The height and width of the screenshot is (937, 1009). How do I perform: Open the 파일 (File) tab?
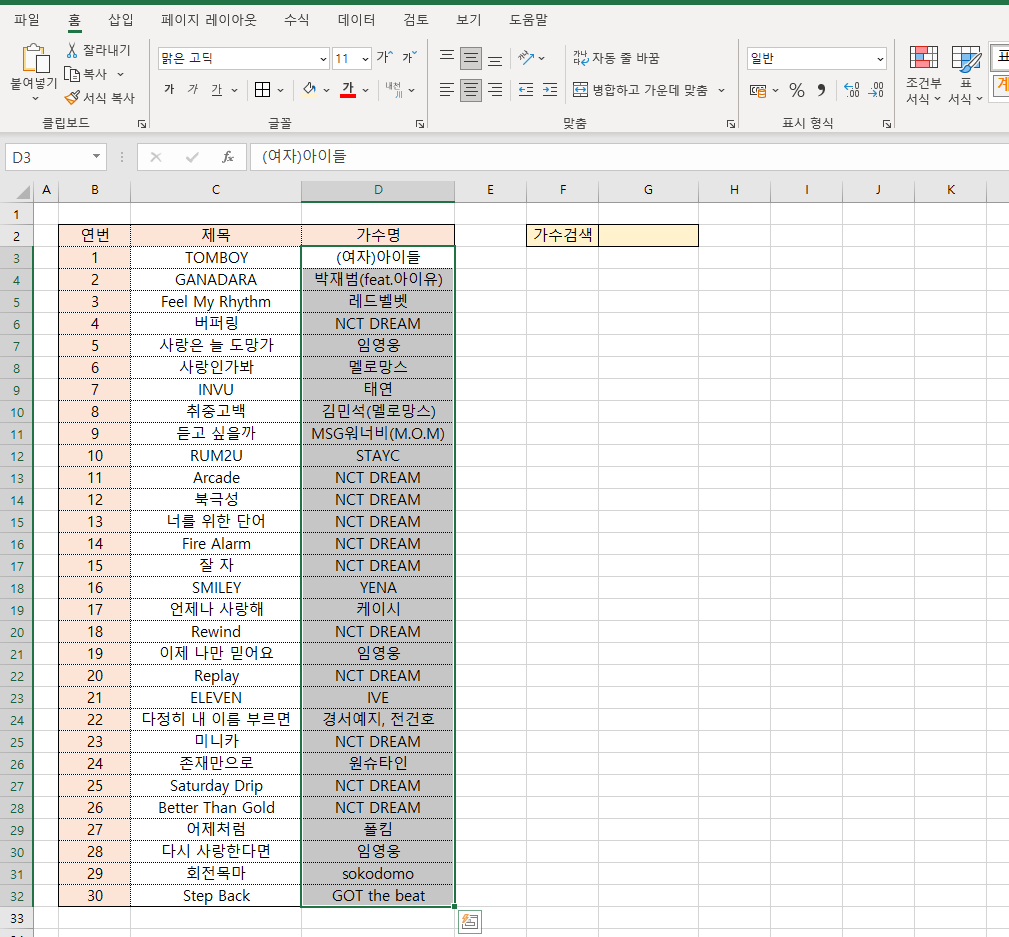click(x=27, y=20)
